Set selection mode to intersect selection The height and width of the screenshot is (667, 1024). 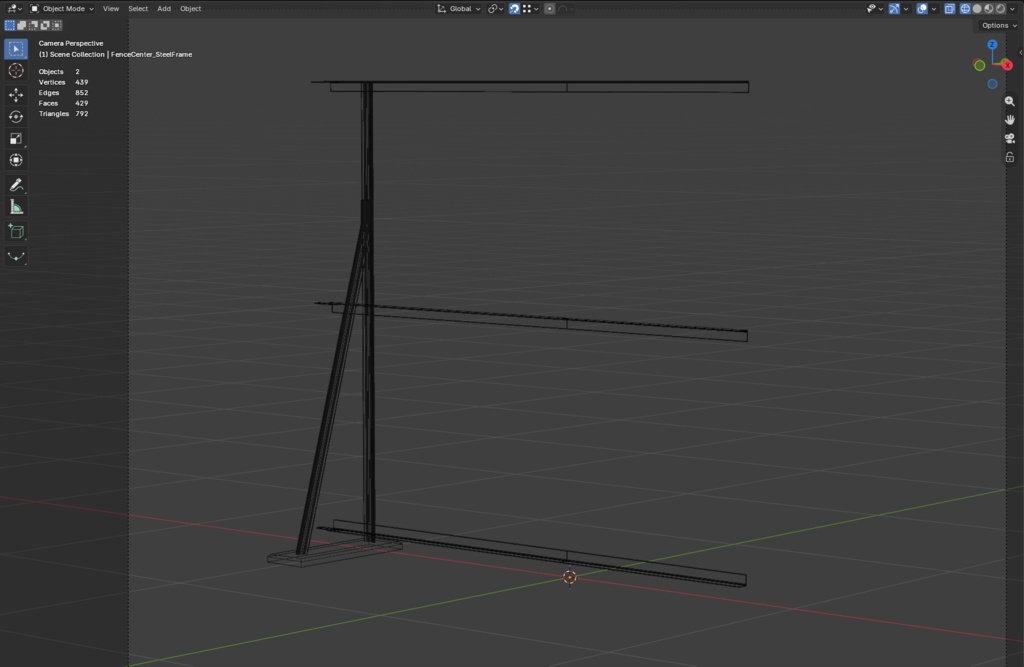57,25
